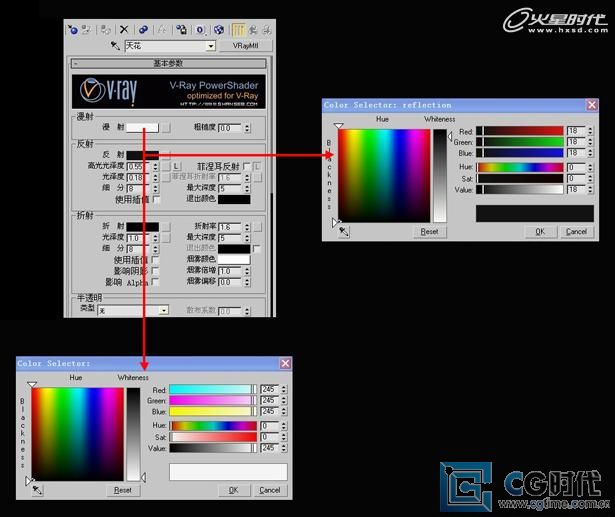Enable the 影响 Alpha checkbox
The width and height of the screenshot is (615, 517).
pyautogui.click(x=155, y=282)
